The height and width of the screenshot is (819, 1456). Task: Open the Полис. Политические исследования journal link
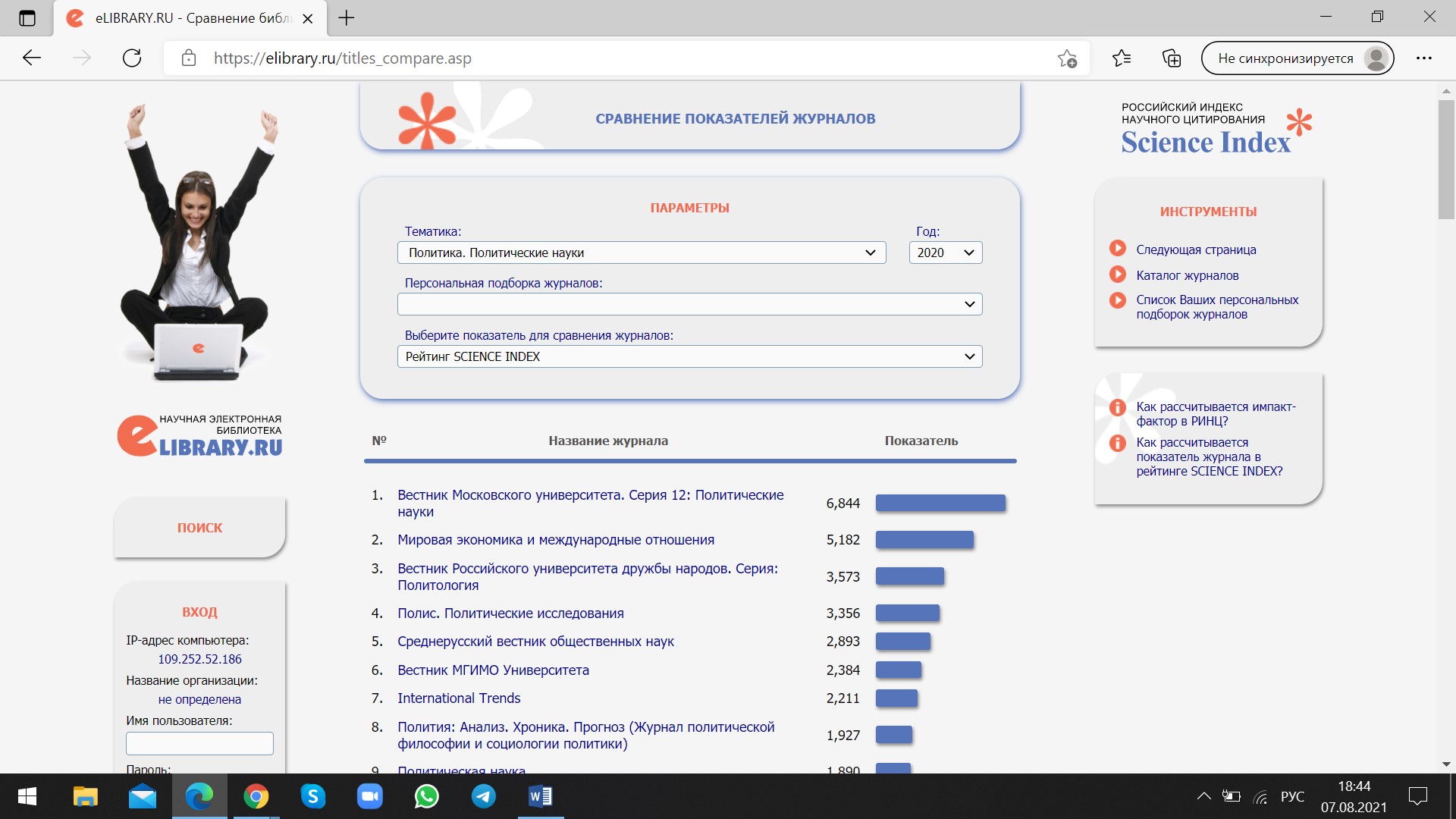[510, 613]
